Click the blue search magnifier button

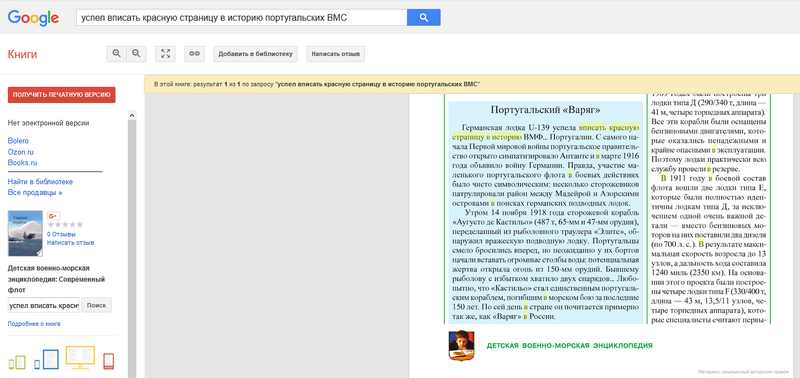pos(423,17)
